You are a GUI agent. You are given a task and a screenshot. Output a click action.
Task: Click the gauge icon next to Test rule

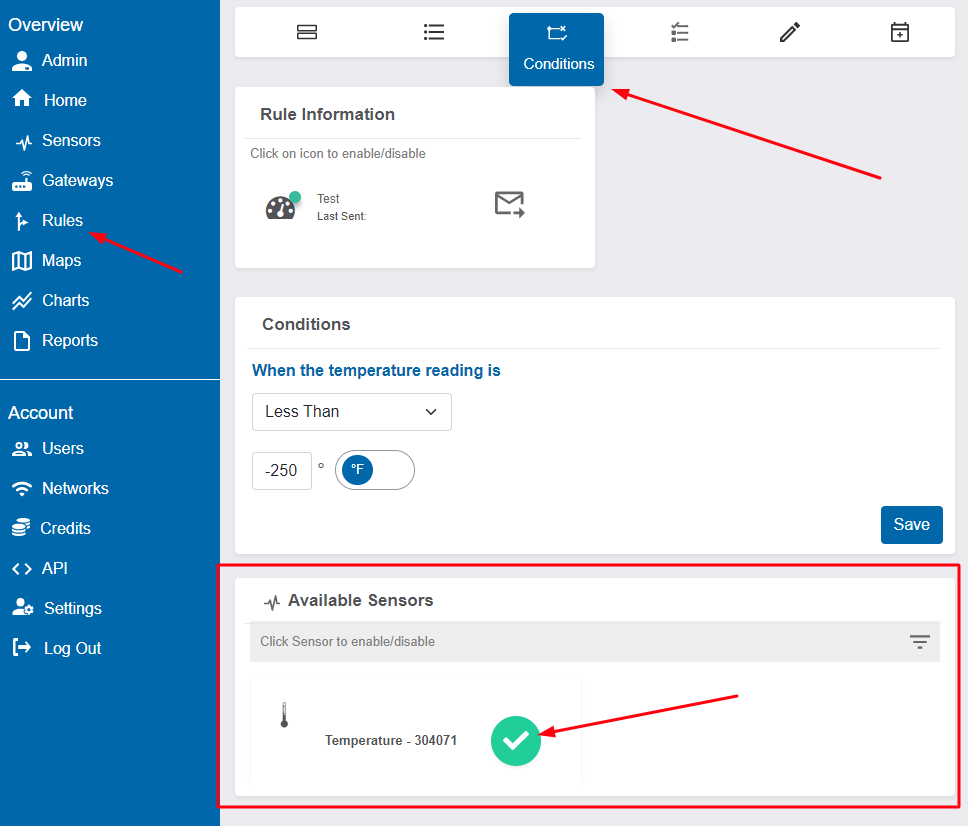click(281, 205)
